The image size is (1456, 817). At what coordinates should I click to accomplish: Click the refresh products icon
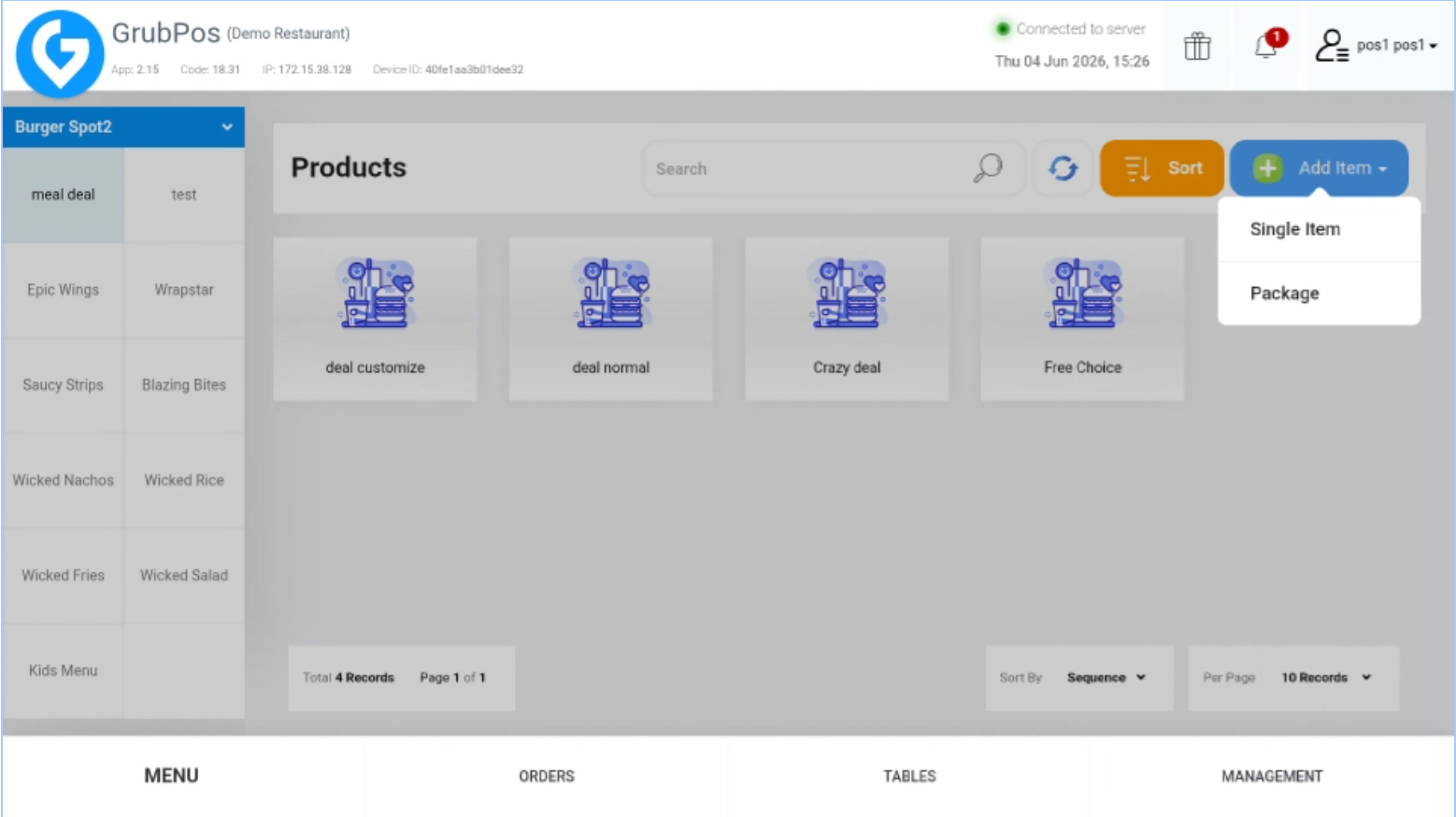pyautogui.click(x=1063, y=168)
